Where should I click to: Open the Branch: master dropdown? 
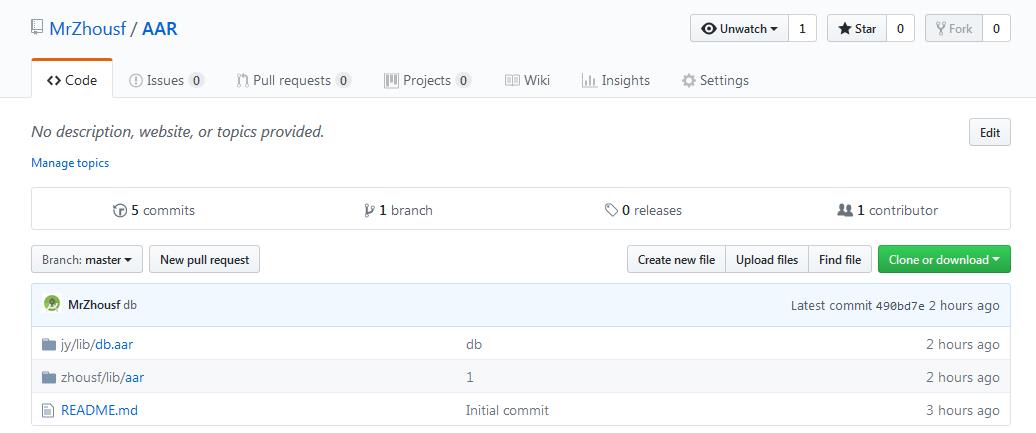coord(87,260)
